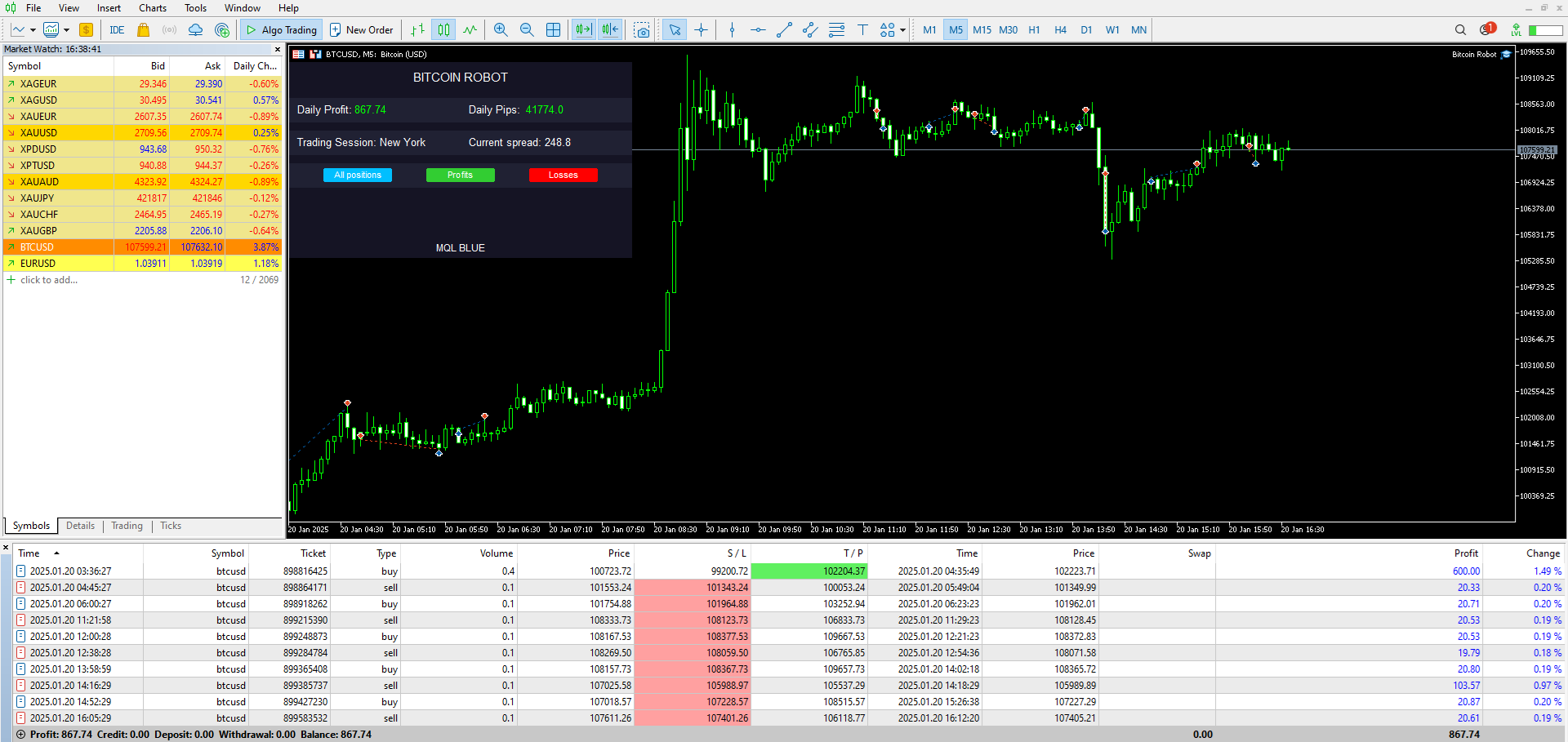1568x742 pixels.
Task: Select the Fibonacci retracement tool
Action: (x=836, y=30)
